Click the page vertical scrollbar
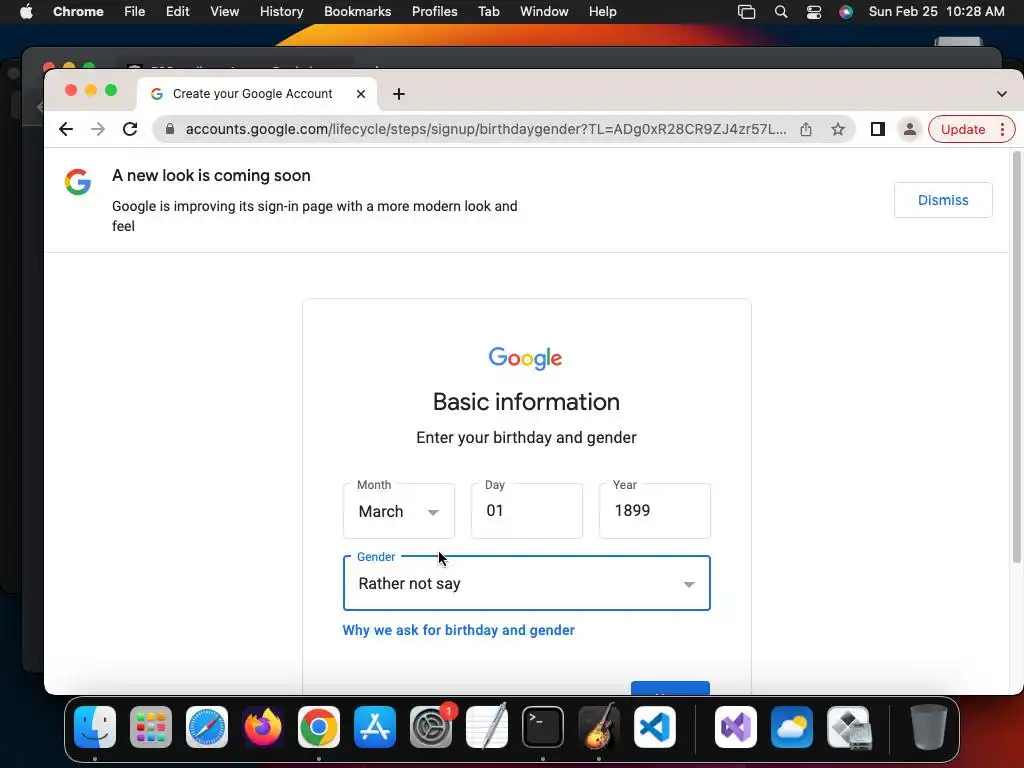 point(1016,357)
